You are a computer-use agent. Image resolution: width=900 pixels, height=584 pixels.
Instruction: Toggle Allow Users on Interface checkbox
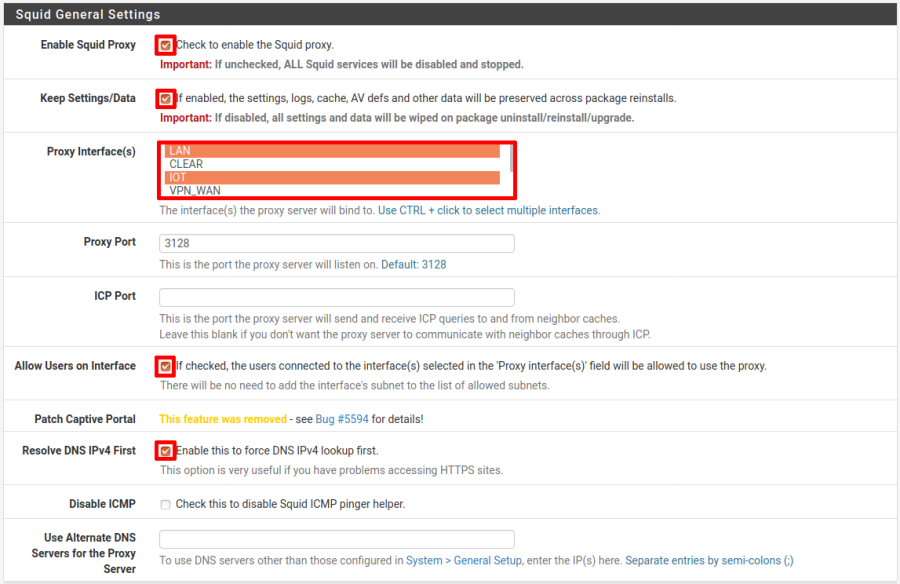click(165, 366)
